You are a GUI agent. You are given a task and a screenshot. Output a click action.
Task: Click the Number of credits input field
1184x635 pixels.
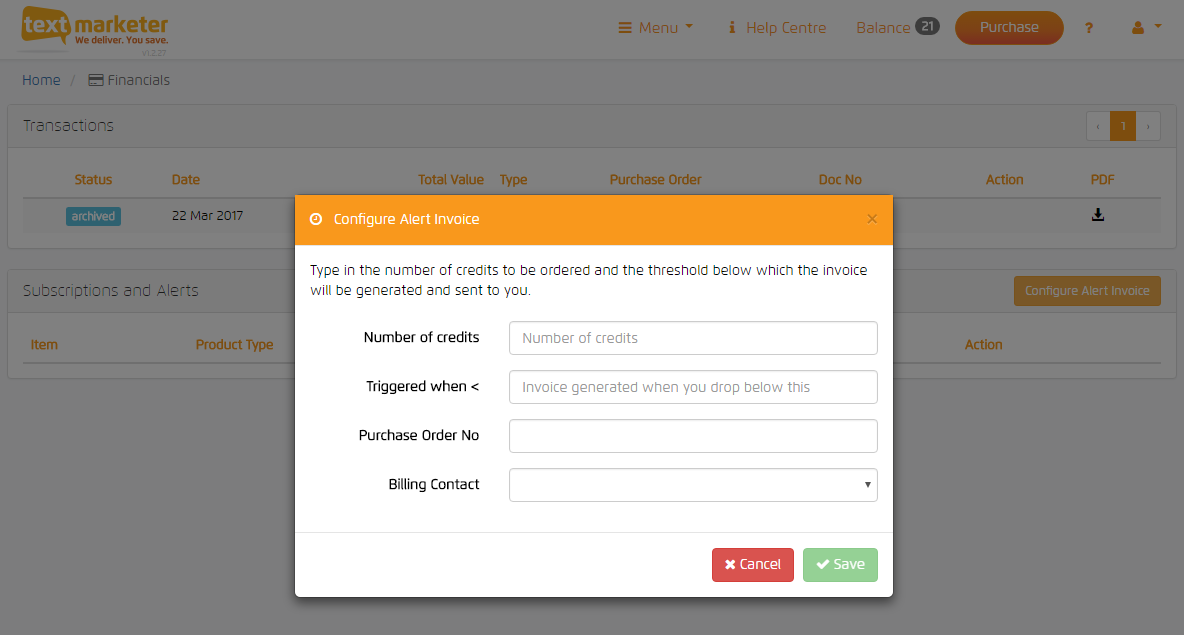(x=693, y=337)
